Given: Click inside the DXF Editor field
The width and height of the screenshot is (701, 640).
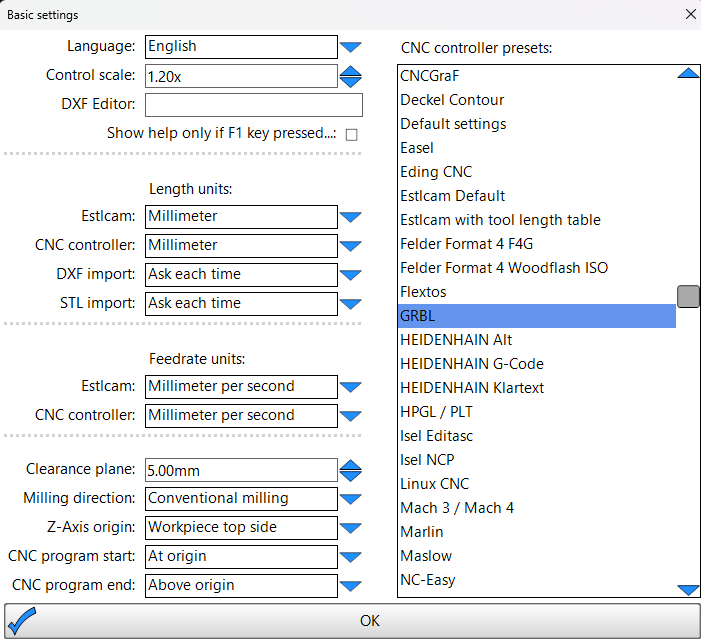Looking at the screenshot, I should (254, 105).
